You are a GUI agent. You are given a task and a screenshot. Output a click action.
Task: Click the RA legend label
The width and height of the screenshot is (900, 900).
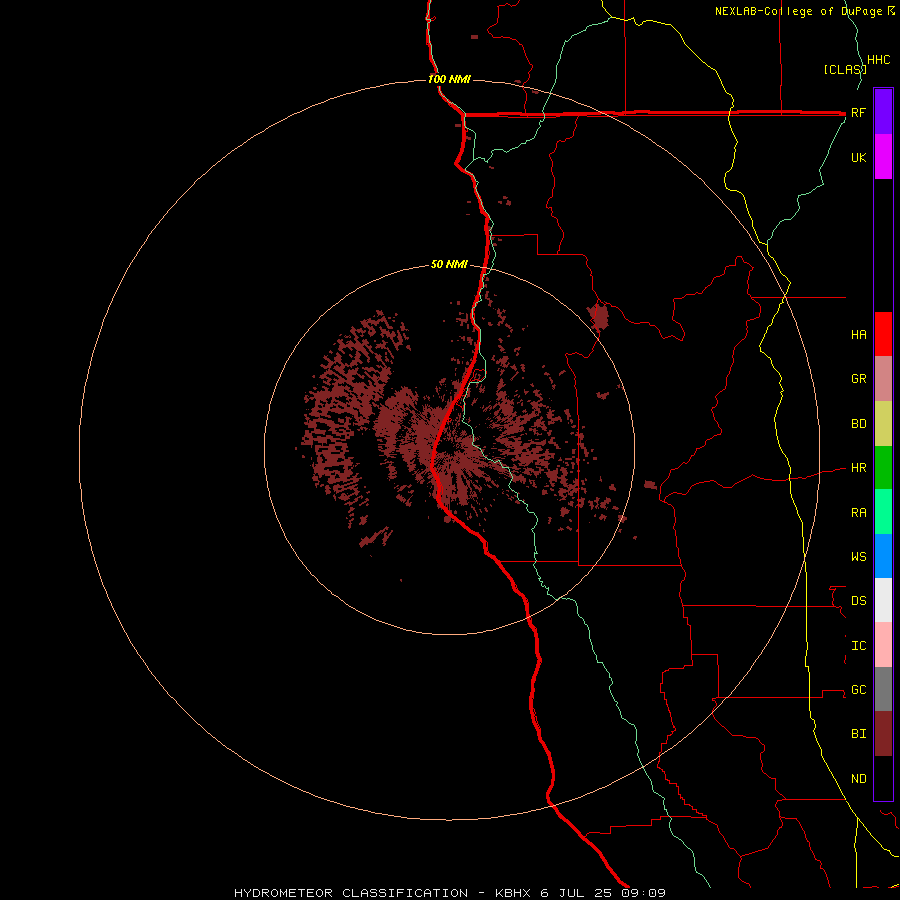858,513
